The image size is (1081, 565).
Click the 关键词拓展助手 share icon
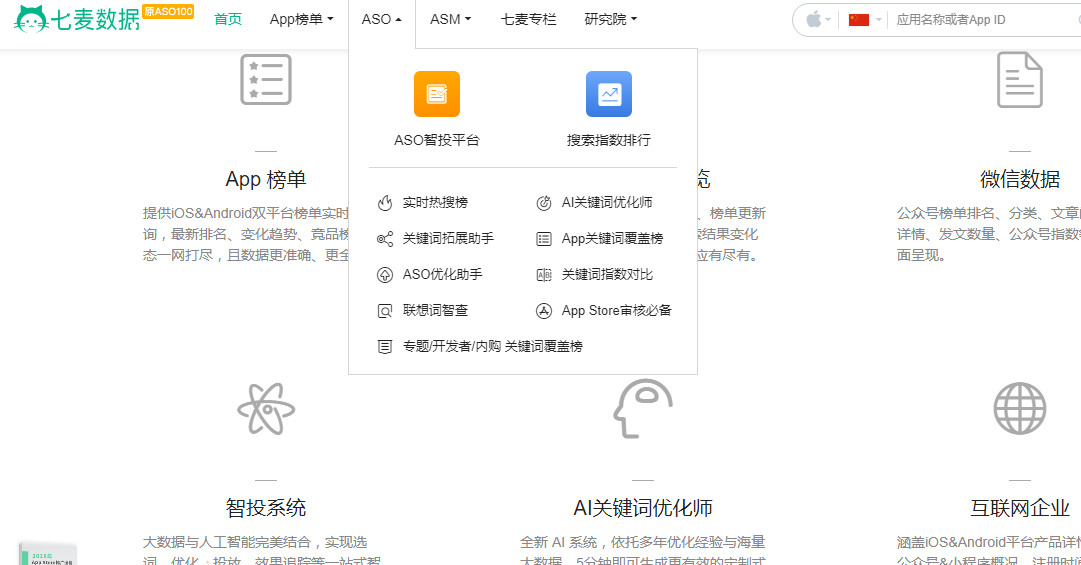[385, 239]
